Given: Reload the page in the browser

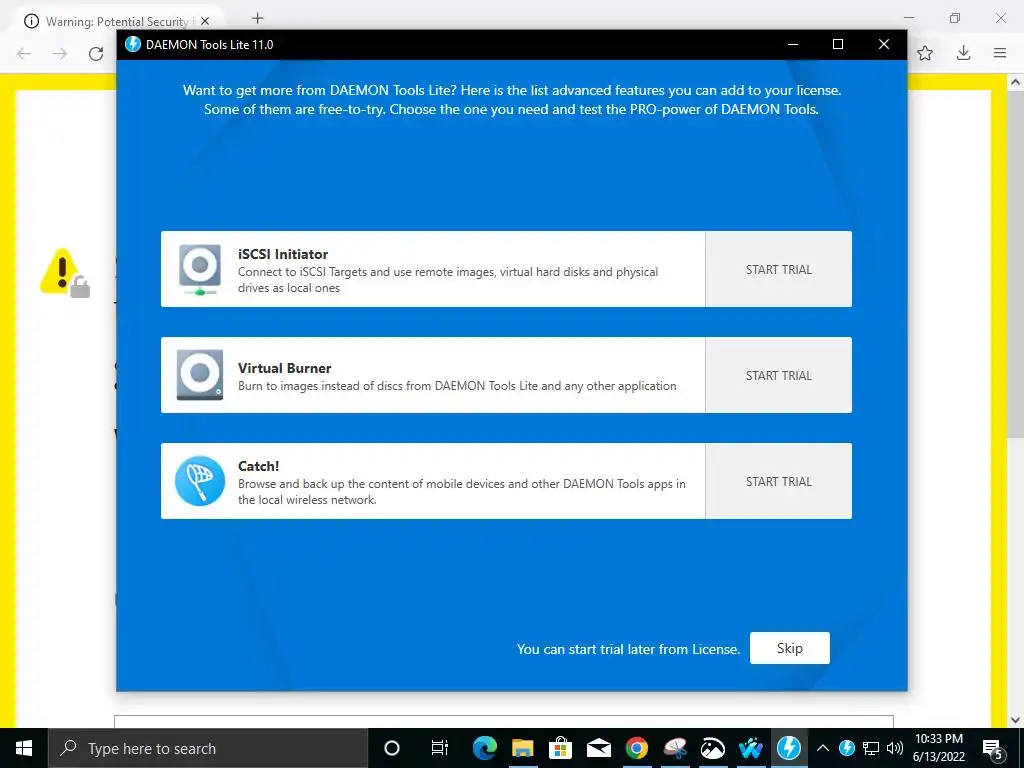Looking at the screenshot, I should pos(96,54).
